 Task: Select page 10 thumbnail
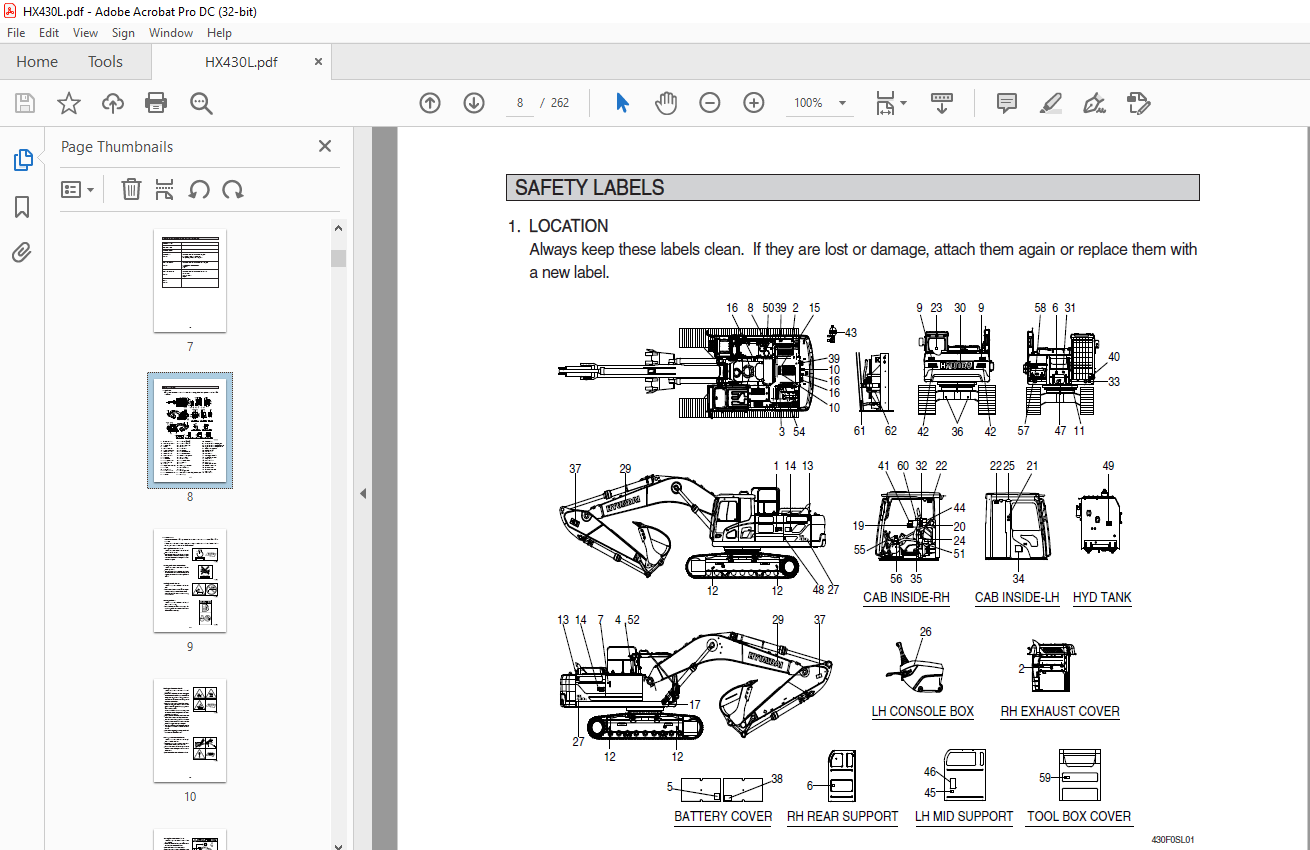coord(190,730)
